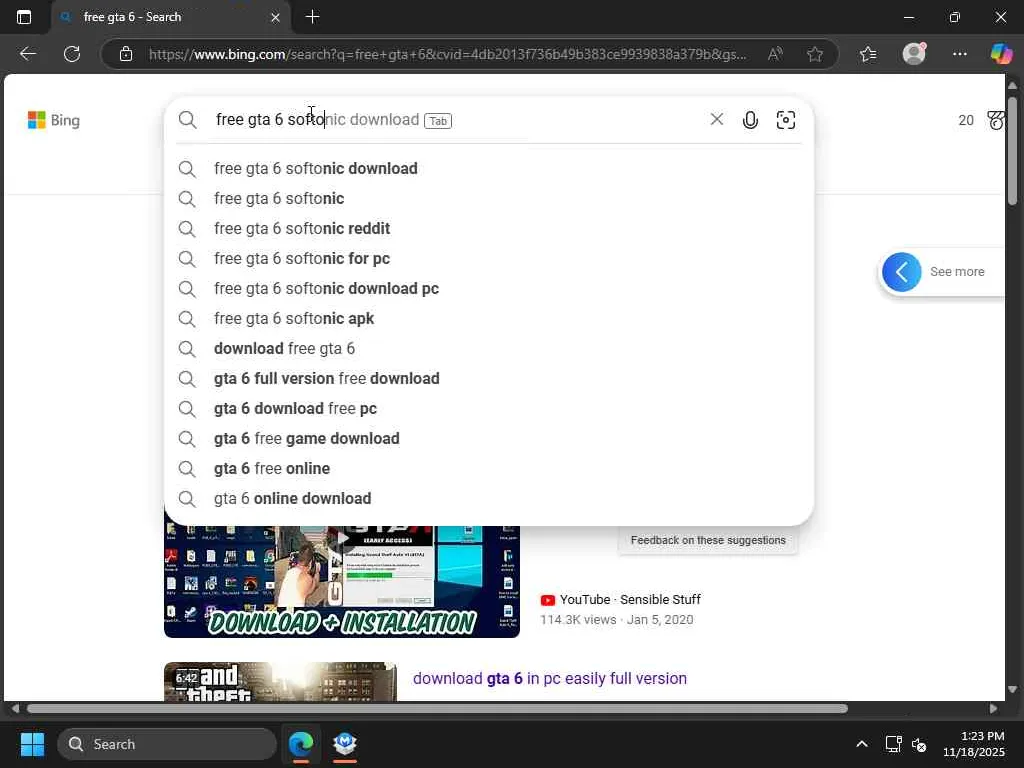View site information lock icon
Viewport: 1024px width, 768px height.
(126, 54)
